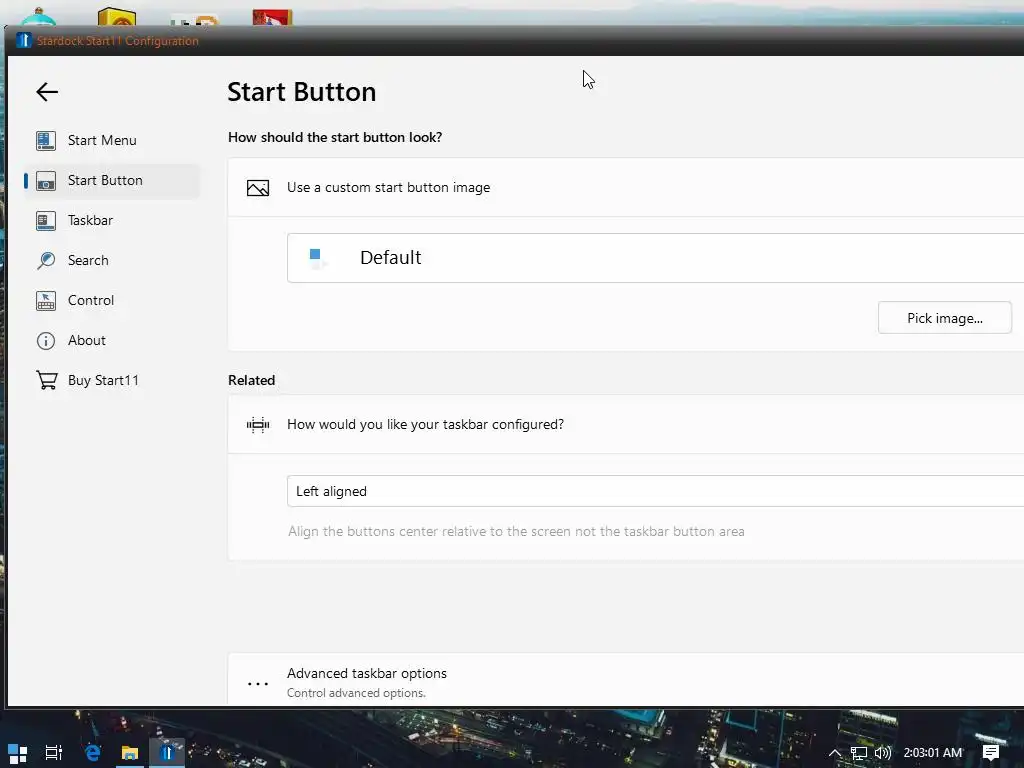Open the Start Menu settings page

[x=111, y=140]
